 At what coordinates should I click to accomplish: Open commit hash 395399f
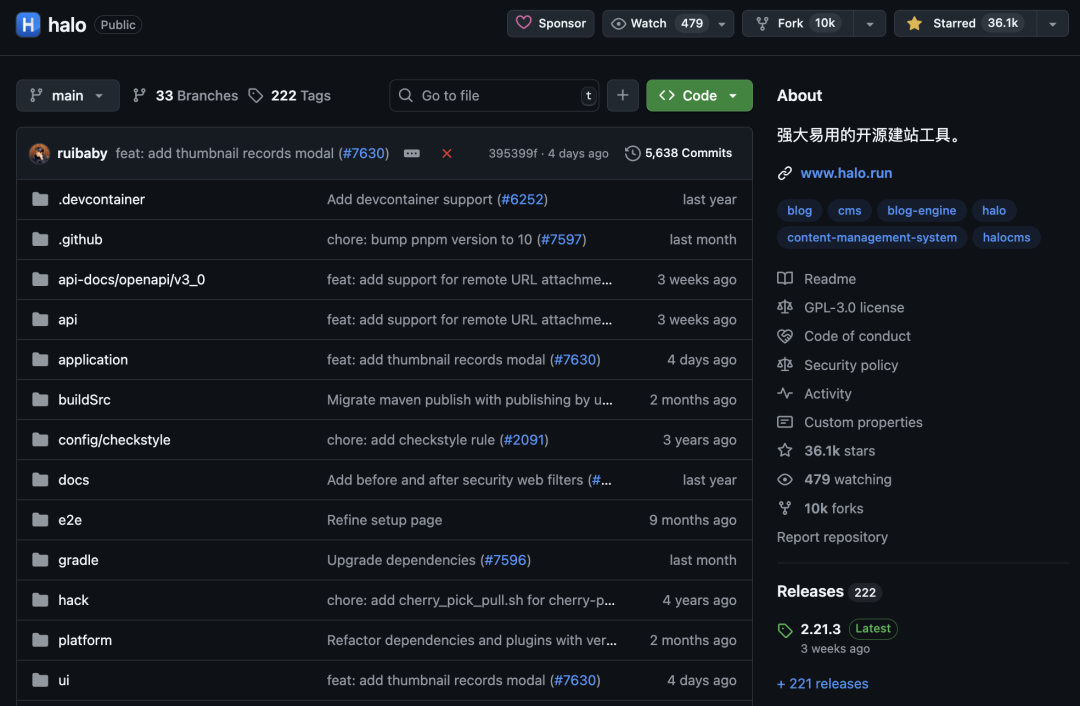(x=512, y=154)
